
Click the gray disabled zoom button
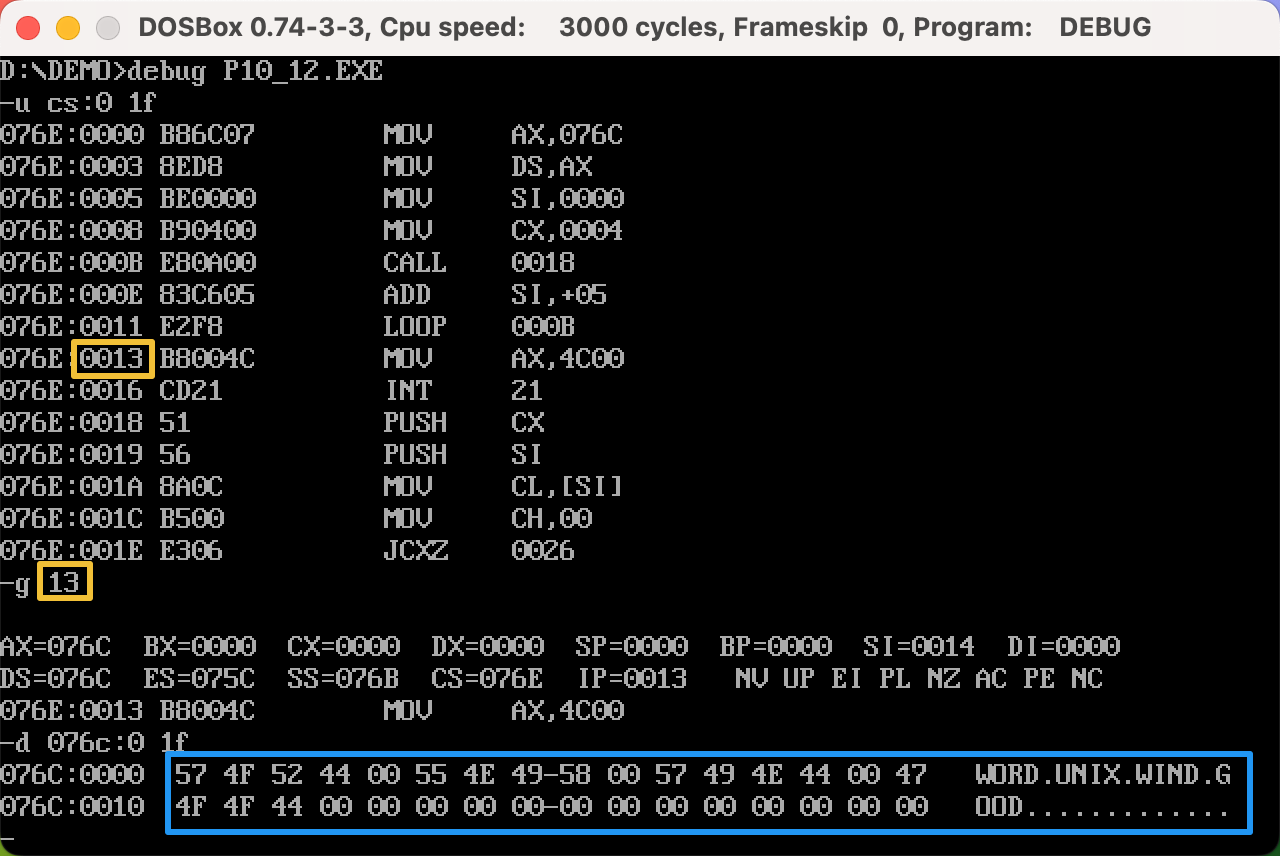[x=106, y=27]
